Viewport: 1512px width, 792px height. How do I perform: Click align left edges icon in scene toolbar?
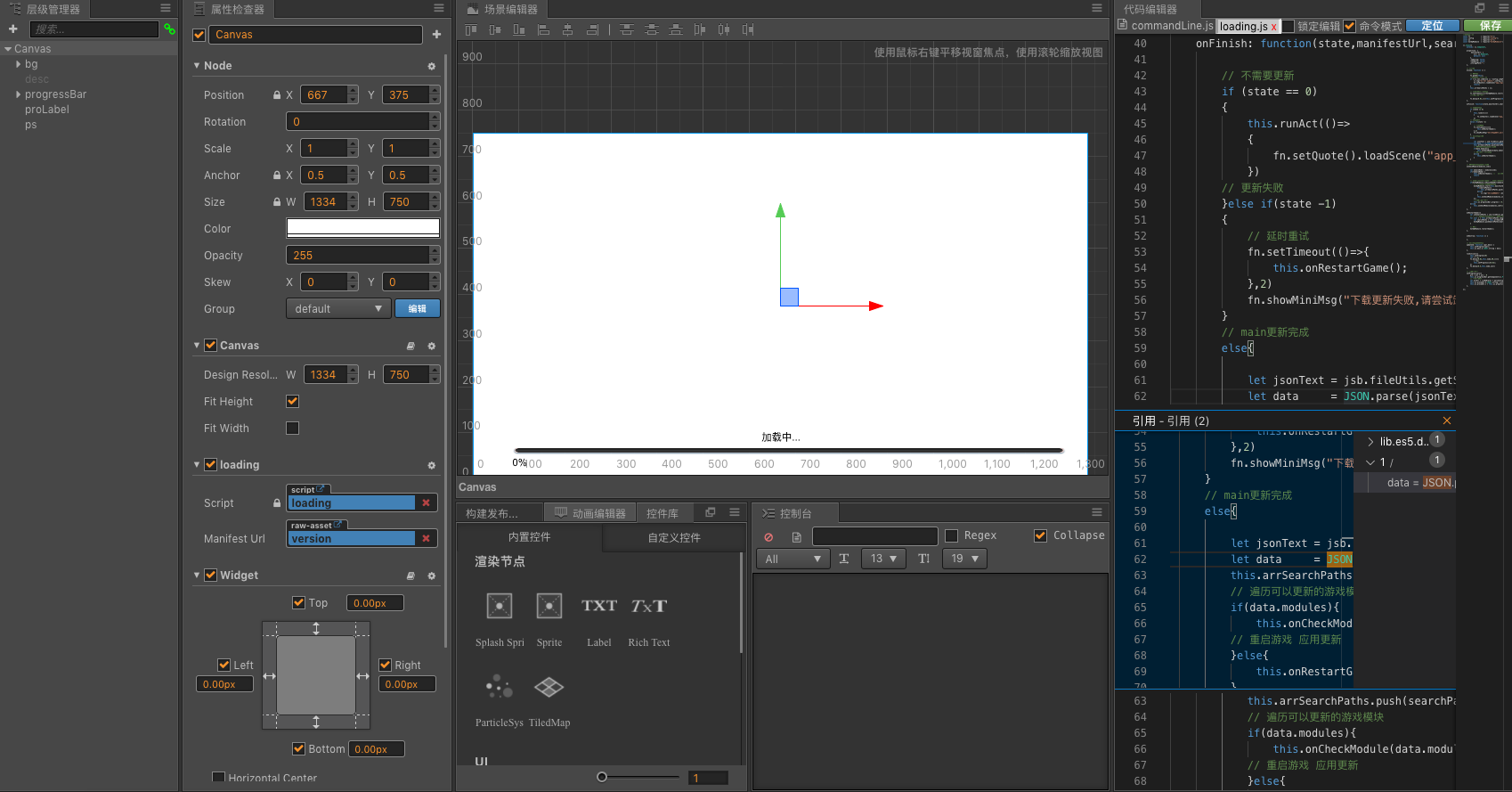coord(543,29)
